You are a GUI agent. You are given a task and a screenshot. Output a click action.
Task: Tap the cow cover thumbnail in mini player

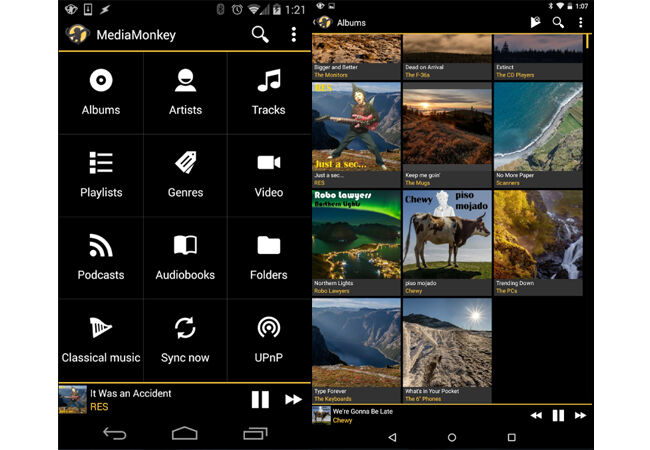tap(321, 415)
